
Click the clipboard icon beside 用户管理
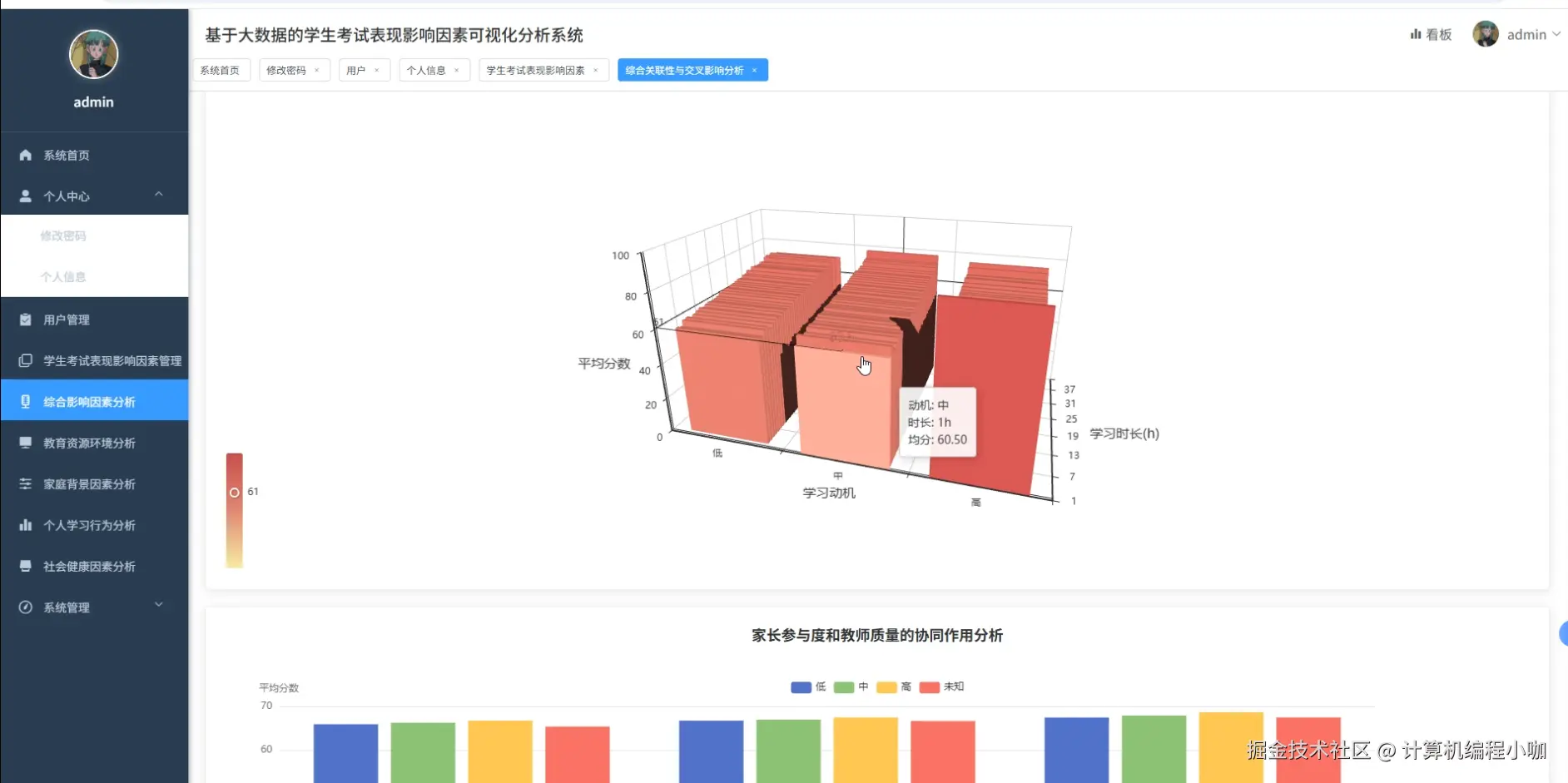click(26, 320)
